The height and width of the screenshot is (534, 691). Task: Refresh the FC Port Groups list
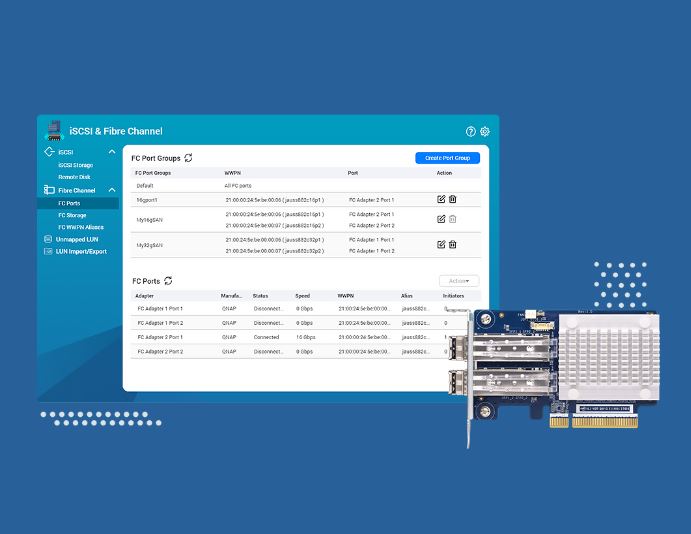189,158
